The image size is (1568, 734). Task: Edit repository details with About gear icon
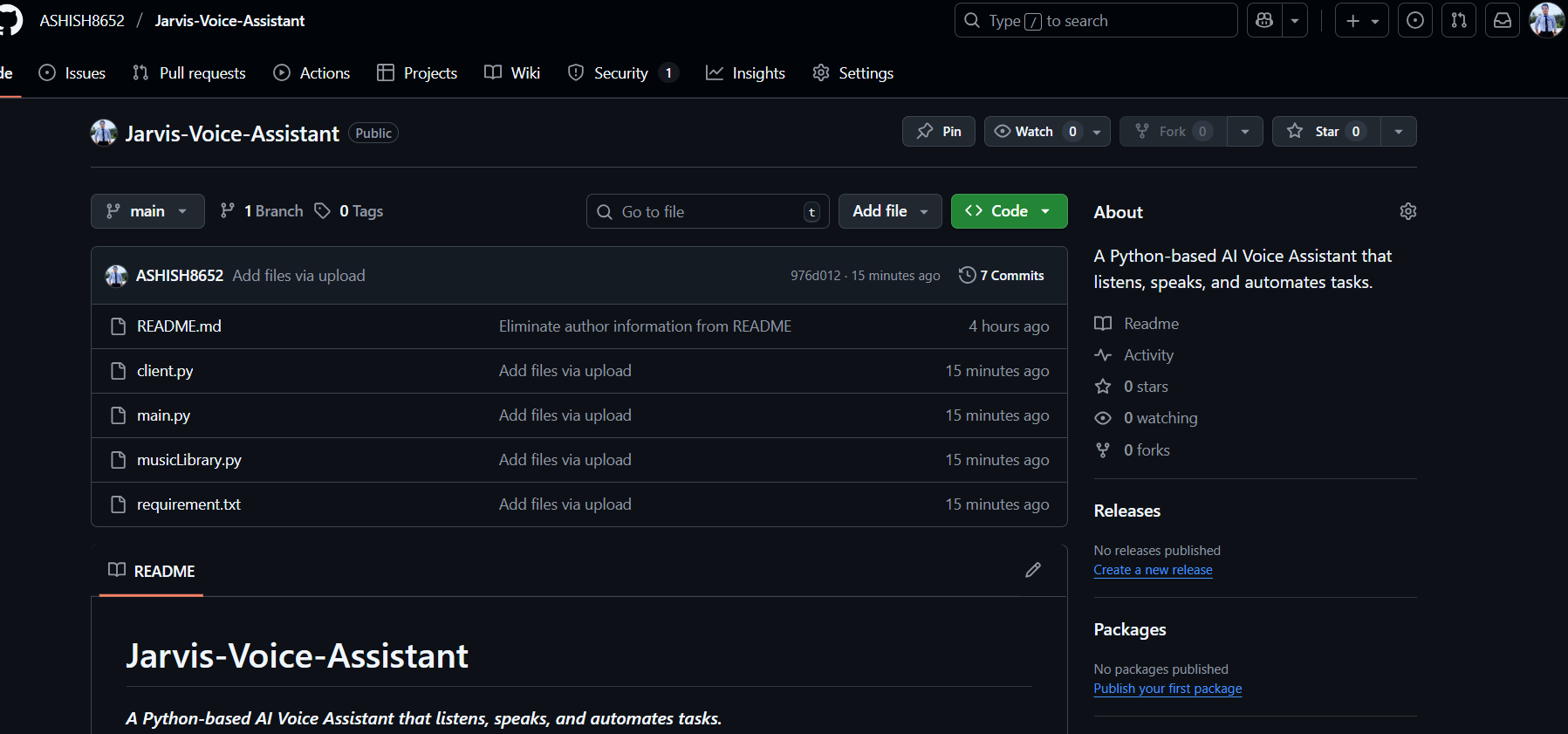click(x=1407, y=211)
